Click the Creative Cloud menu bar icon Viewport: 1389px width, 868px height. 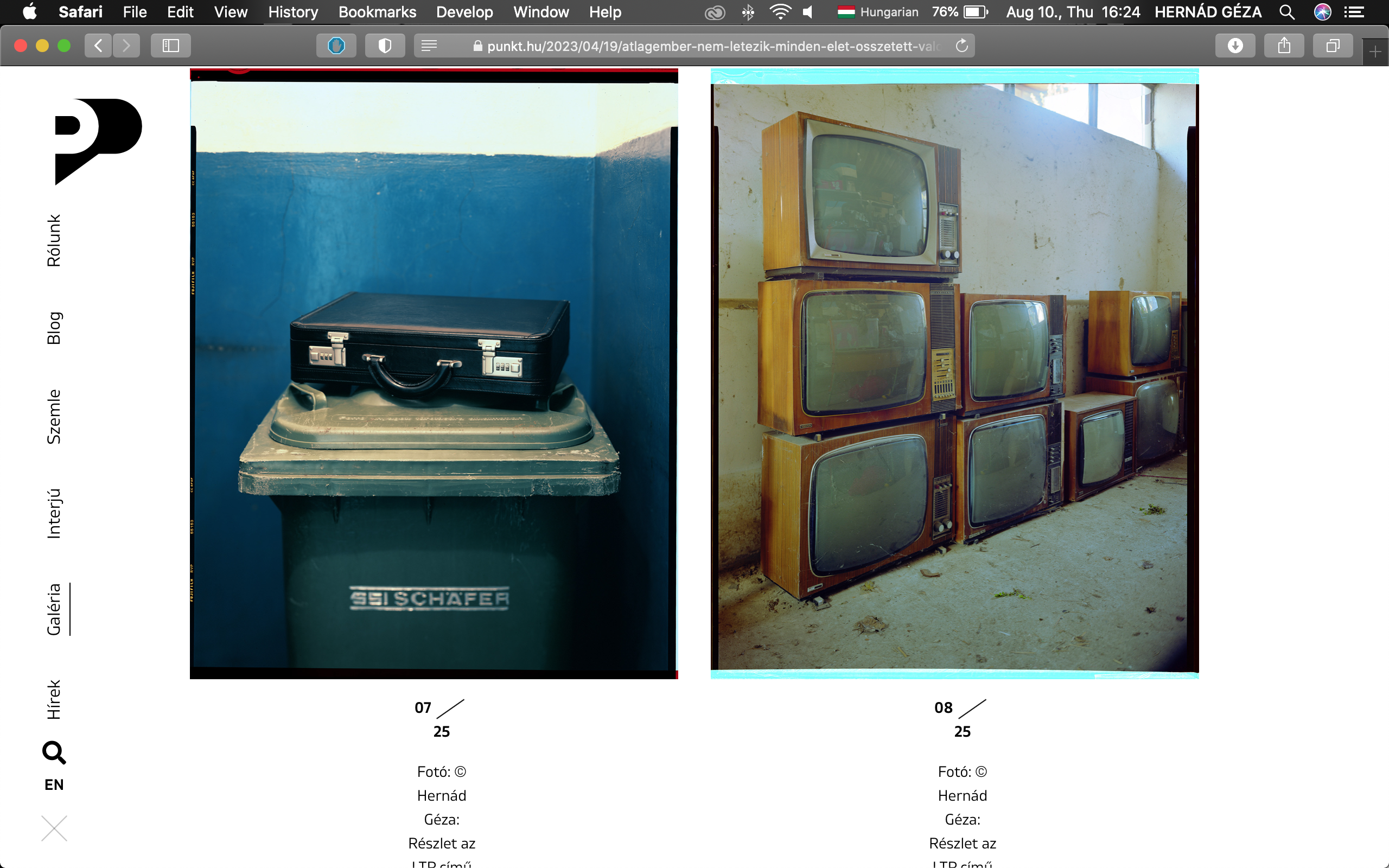(715, 12)
